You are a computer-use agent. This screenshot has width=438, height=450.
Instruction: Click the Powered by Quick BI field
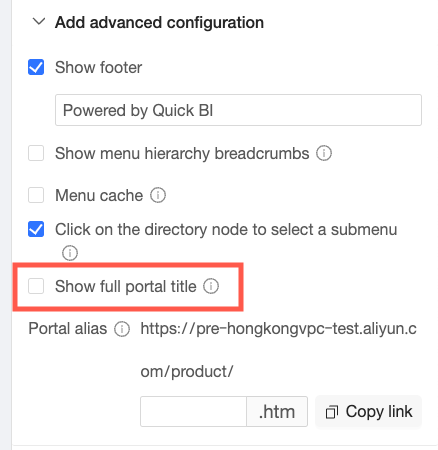click(x=238, y=110)
